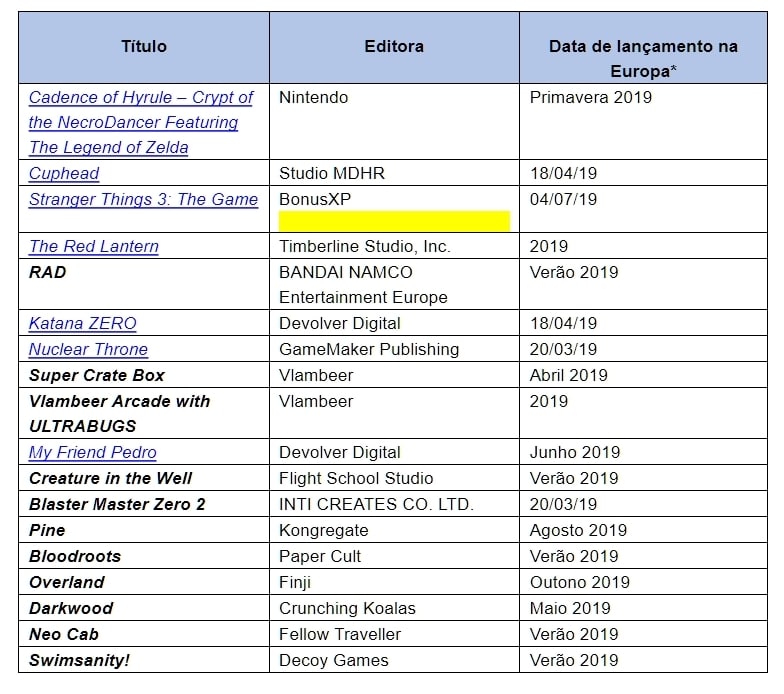784x694 pixels.
Task: Click the Junho 2019 release date
Action: point(575,452)
